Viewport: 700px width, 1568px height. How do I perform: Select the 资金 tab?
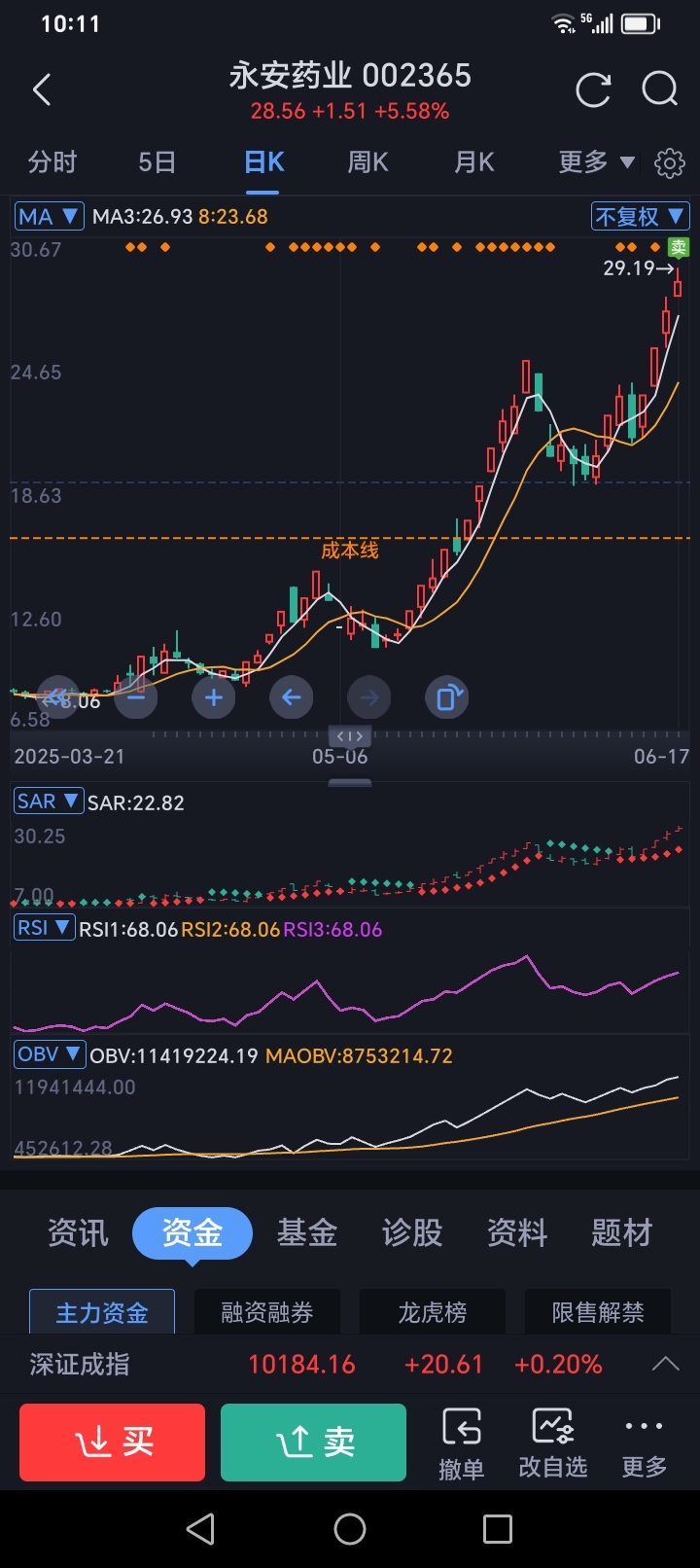pos(192,1233)
